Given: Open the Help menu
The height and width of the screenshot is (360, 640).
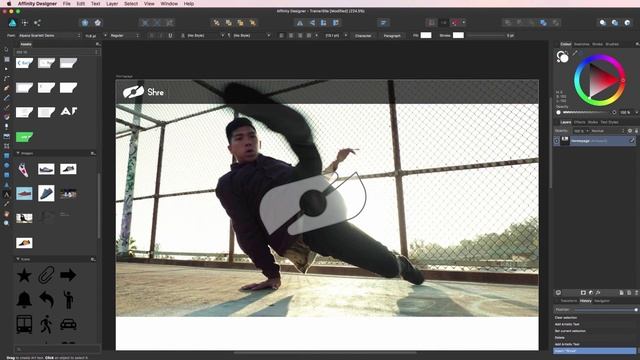Looking at the screenshot, I should click(x=189, y=4).
